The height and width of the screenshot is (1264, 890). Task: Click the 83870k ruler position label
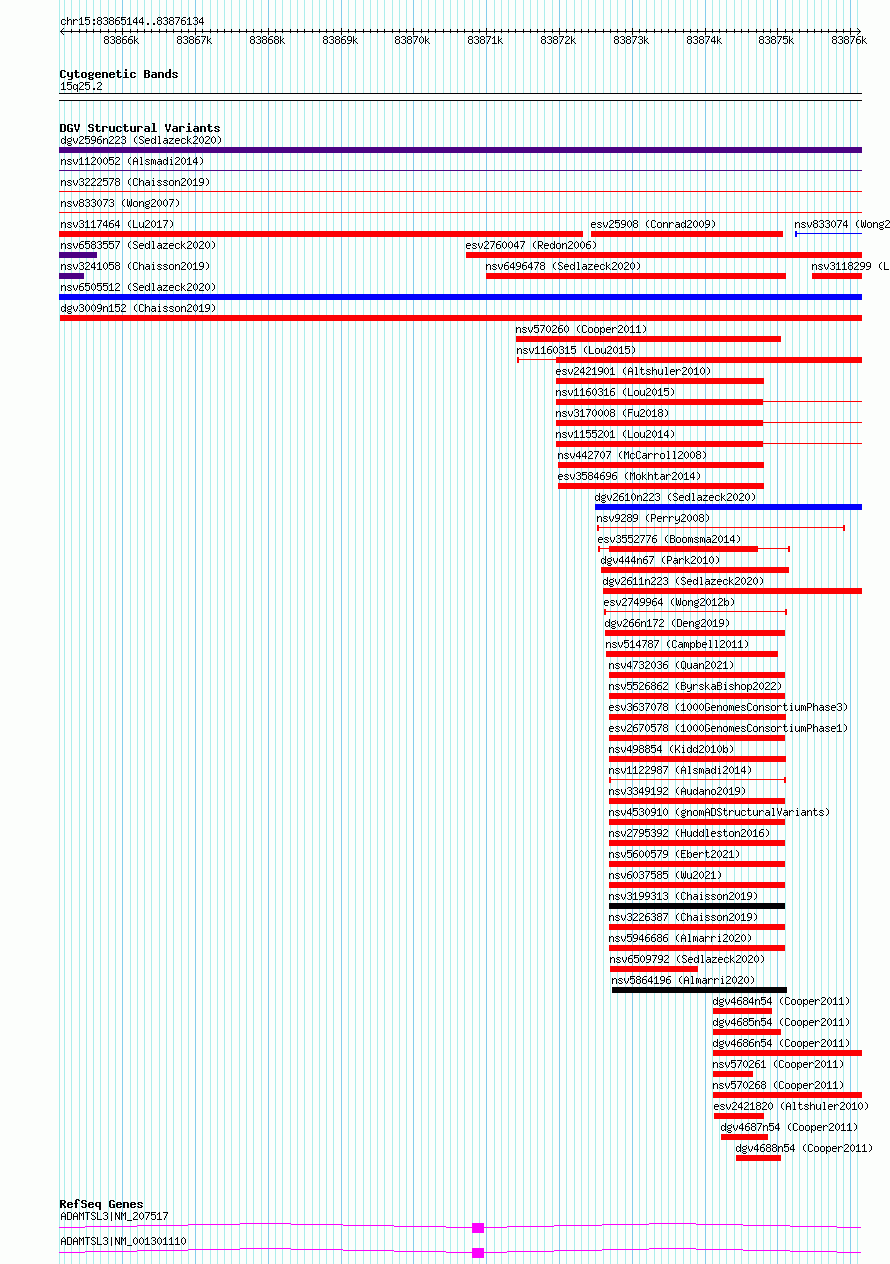click(x=412, y=41)
